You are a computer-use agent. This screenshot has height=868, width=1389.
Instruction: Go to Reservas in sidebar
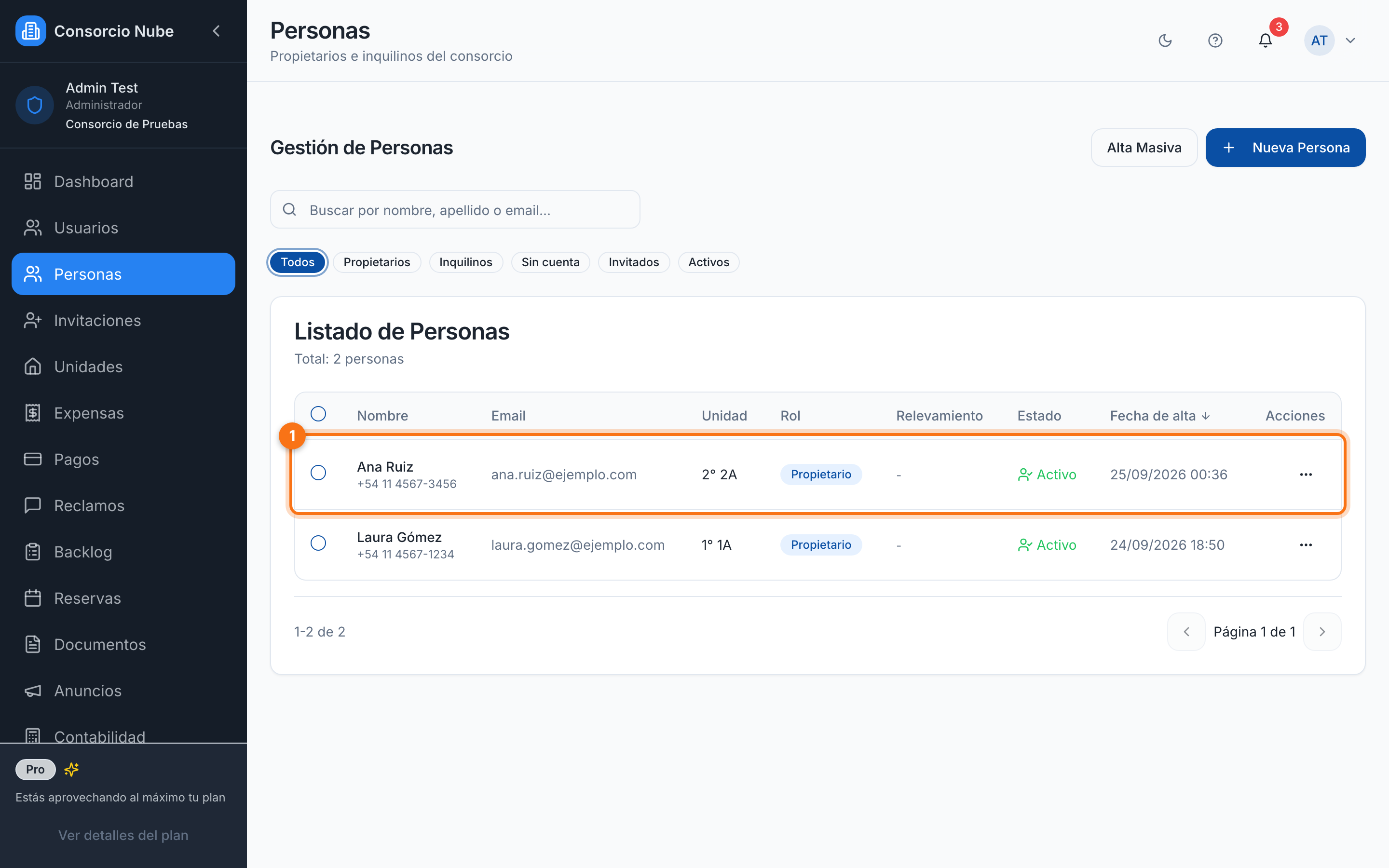123,598
